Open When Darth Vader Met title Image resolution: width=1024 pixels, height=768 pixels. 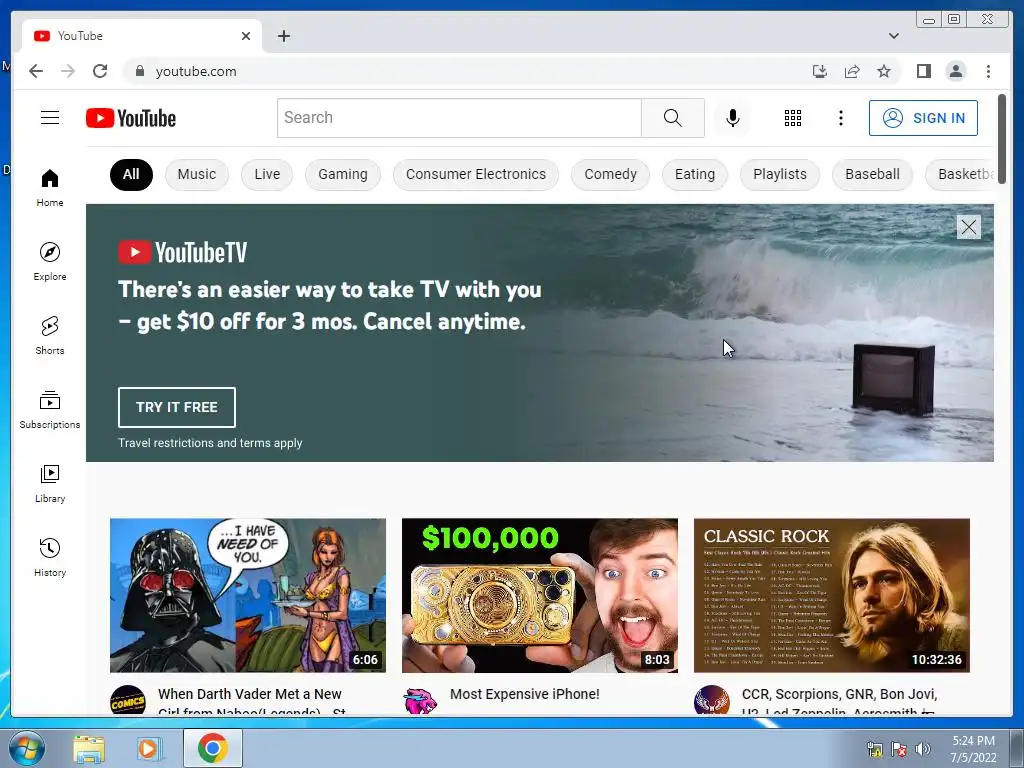(252, 702)
